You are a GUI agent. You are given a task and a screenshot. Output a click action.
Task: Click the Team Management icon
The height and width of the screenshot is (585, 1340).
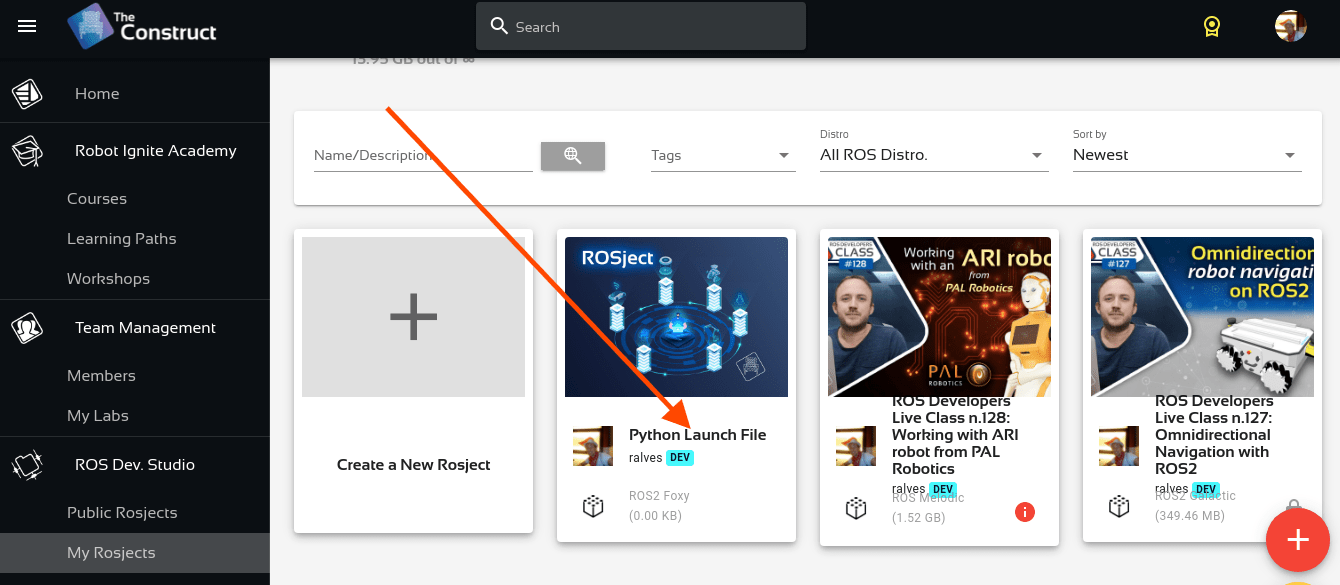[x=27, y=328]
